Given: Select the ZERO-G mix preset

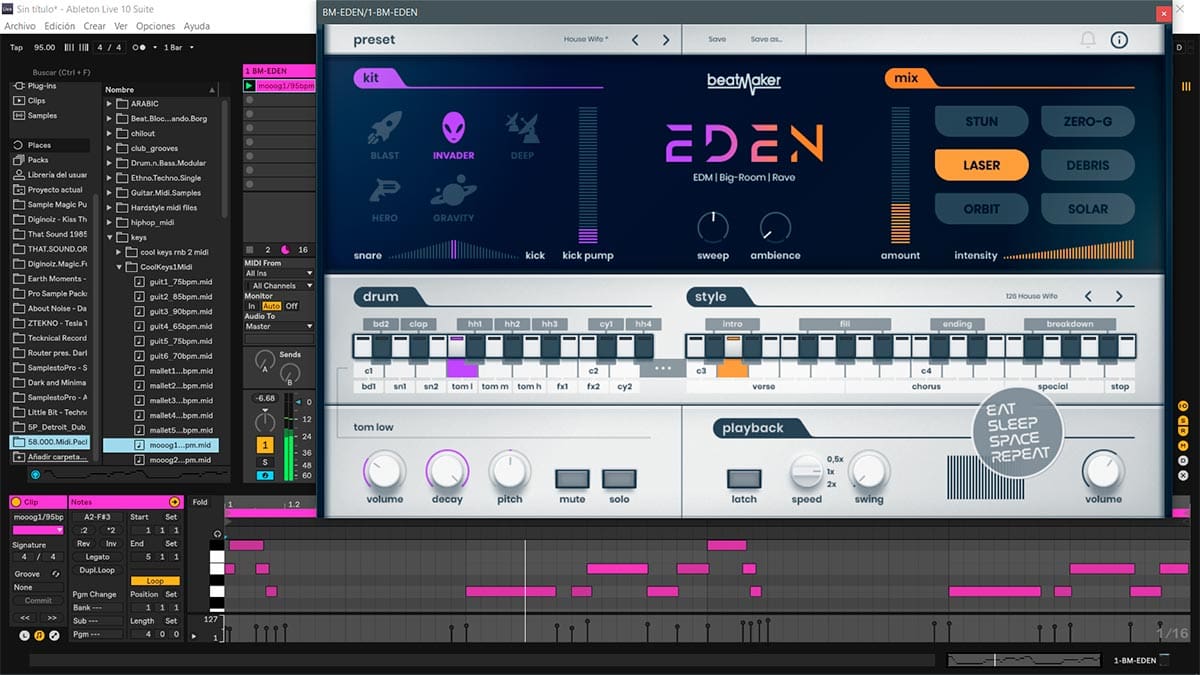Looking at the screenshot, I should (x=1088, y=122).
